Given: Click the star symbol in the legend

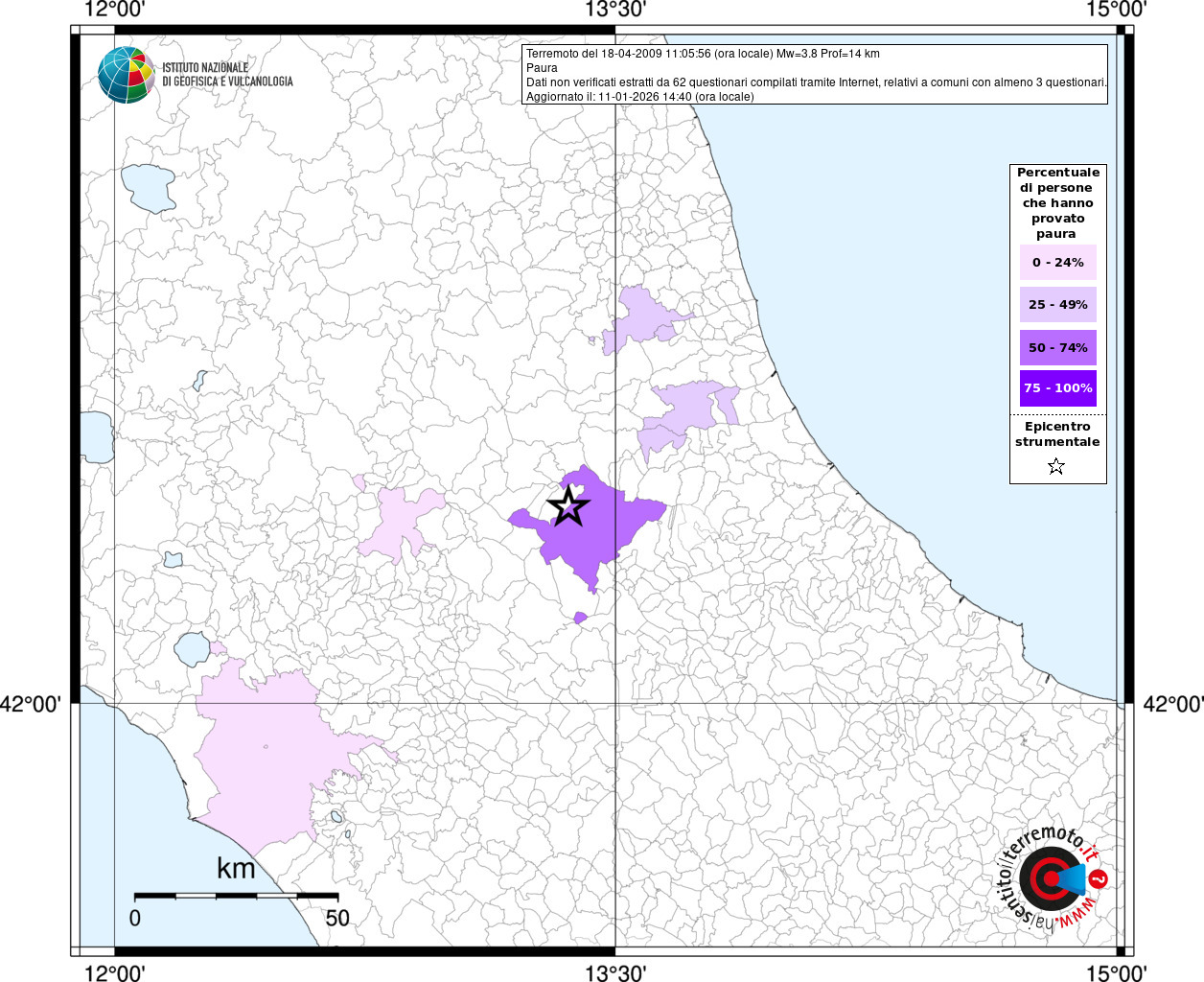Looking at the screenshot, I should coord(1056,467).
